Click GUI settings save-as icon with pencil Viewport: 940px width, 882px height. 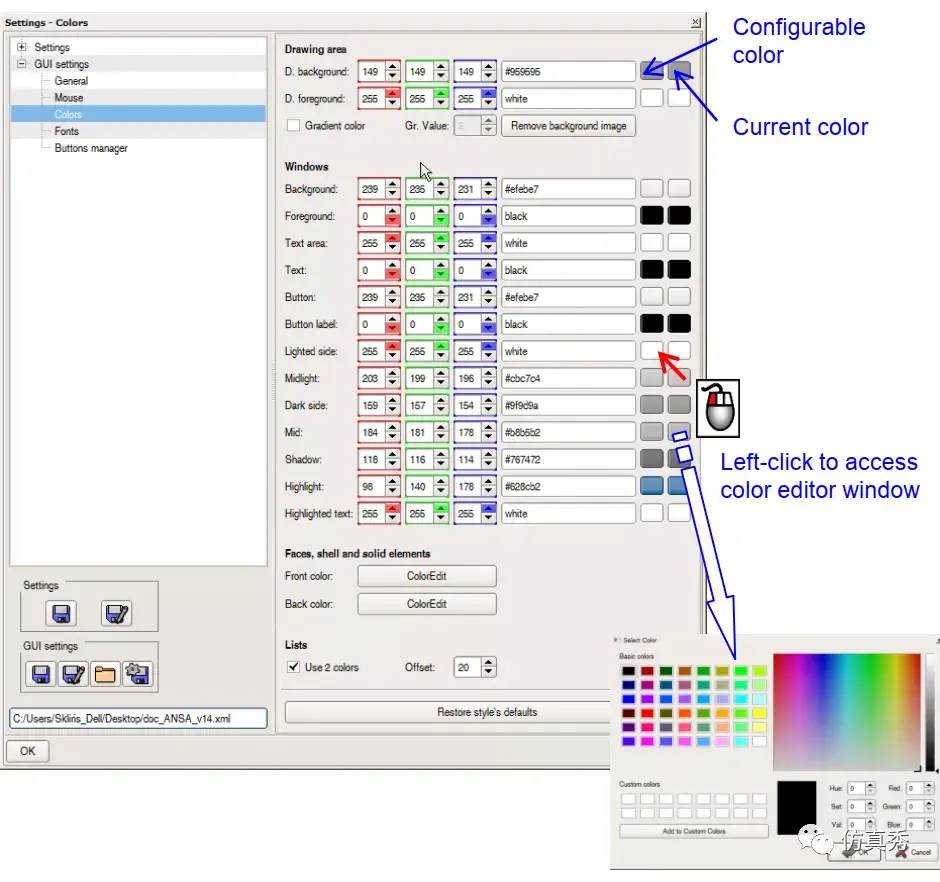pos(73,674)
